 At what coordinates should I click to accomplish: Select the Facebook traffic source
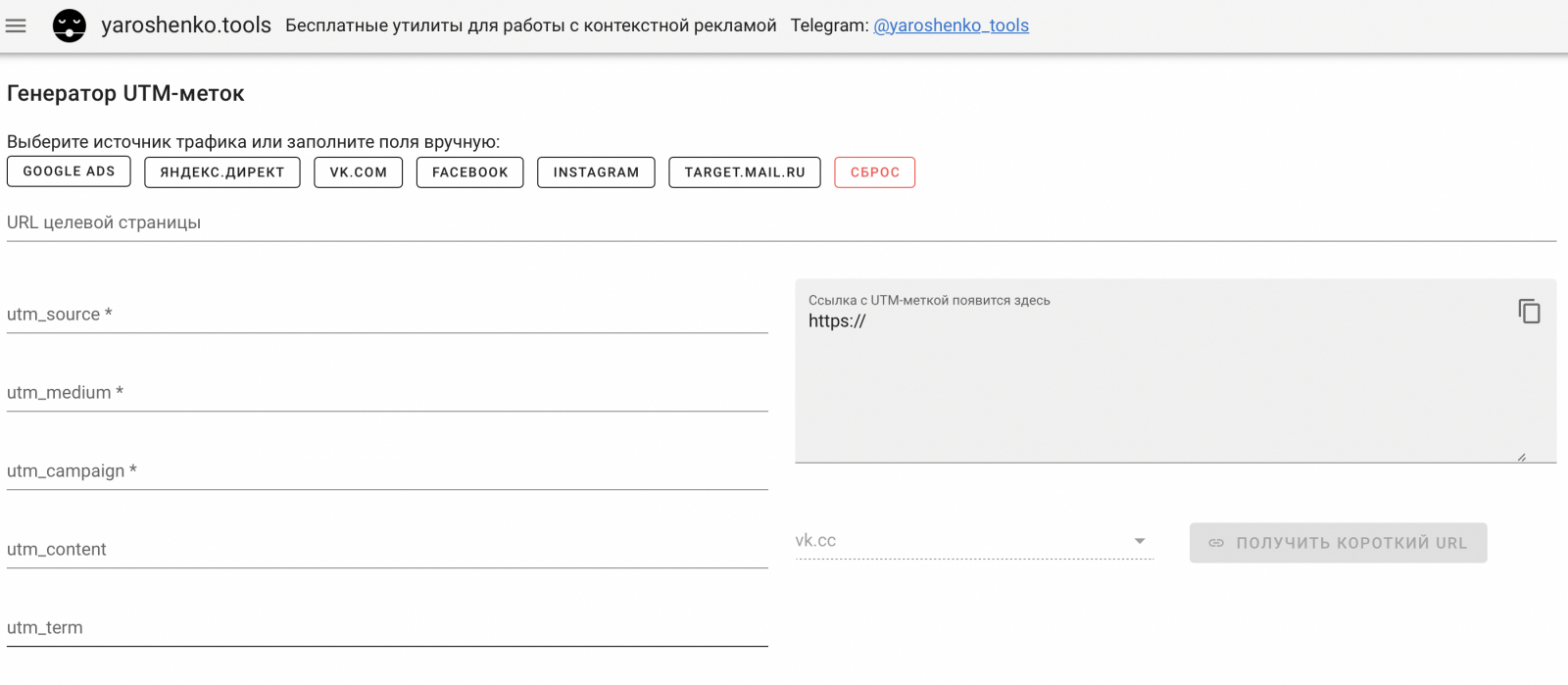pos(469,172)
